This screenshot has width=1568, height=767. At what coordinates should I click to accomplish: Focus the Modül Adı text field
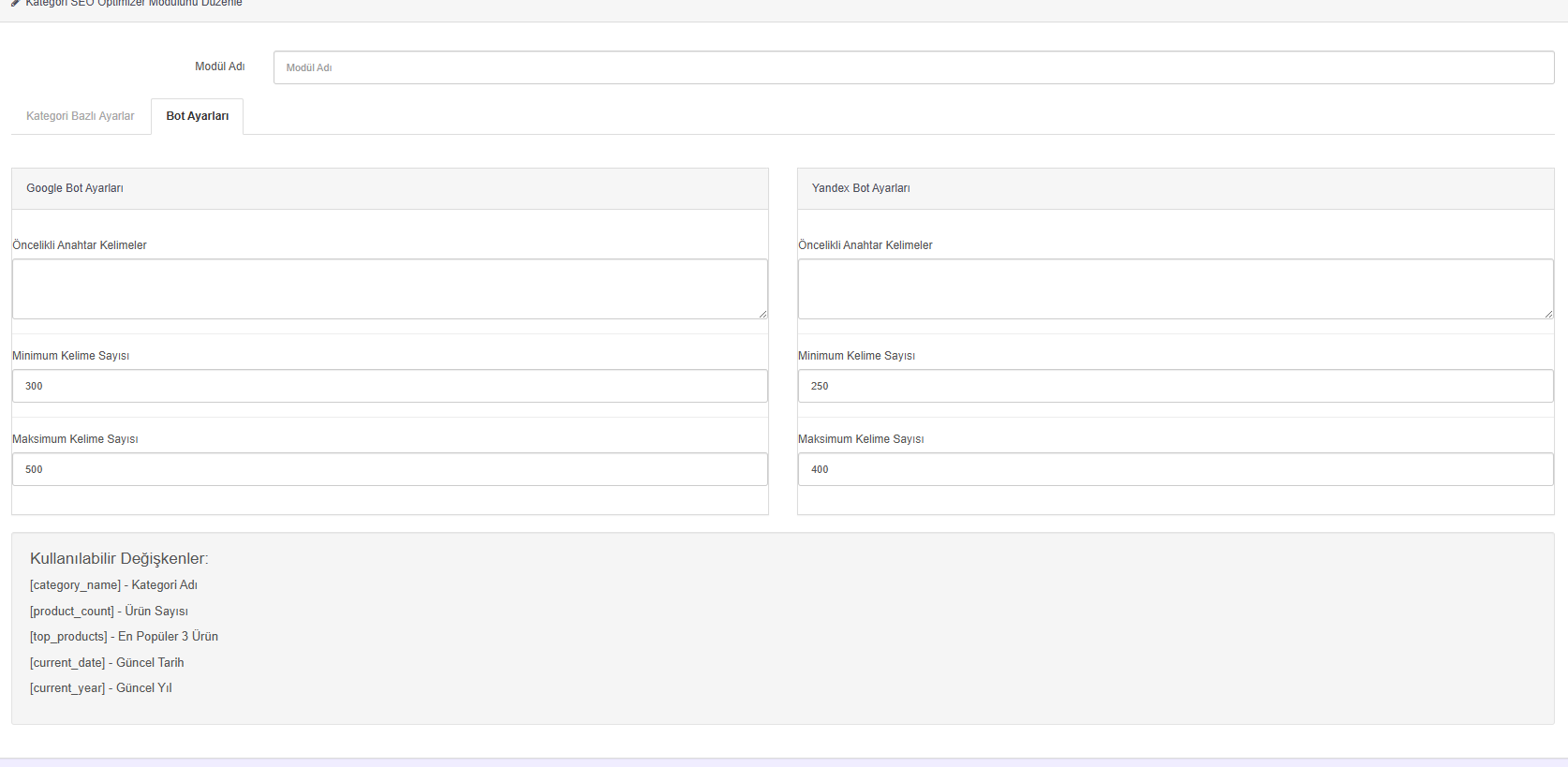[x=913, y=67]
